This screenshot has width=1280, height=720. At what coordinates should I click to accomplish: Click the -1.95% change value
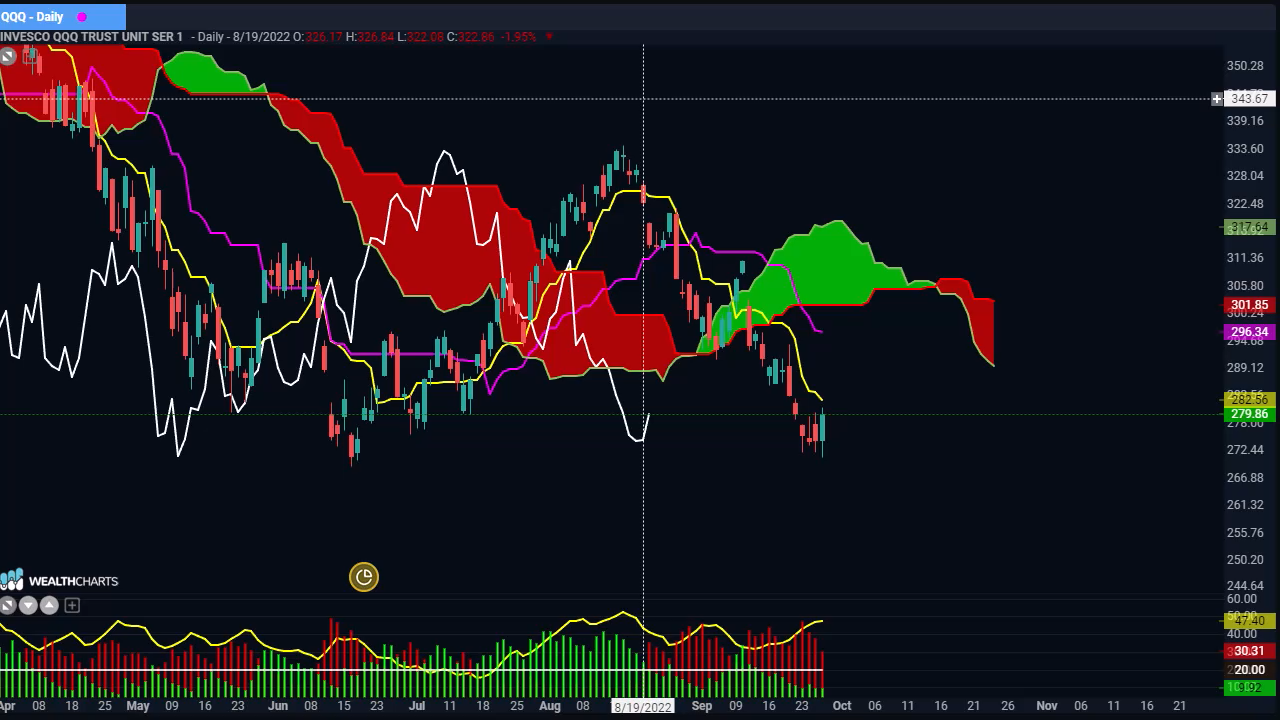(x=519, y=37)
